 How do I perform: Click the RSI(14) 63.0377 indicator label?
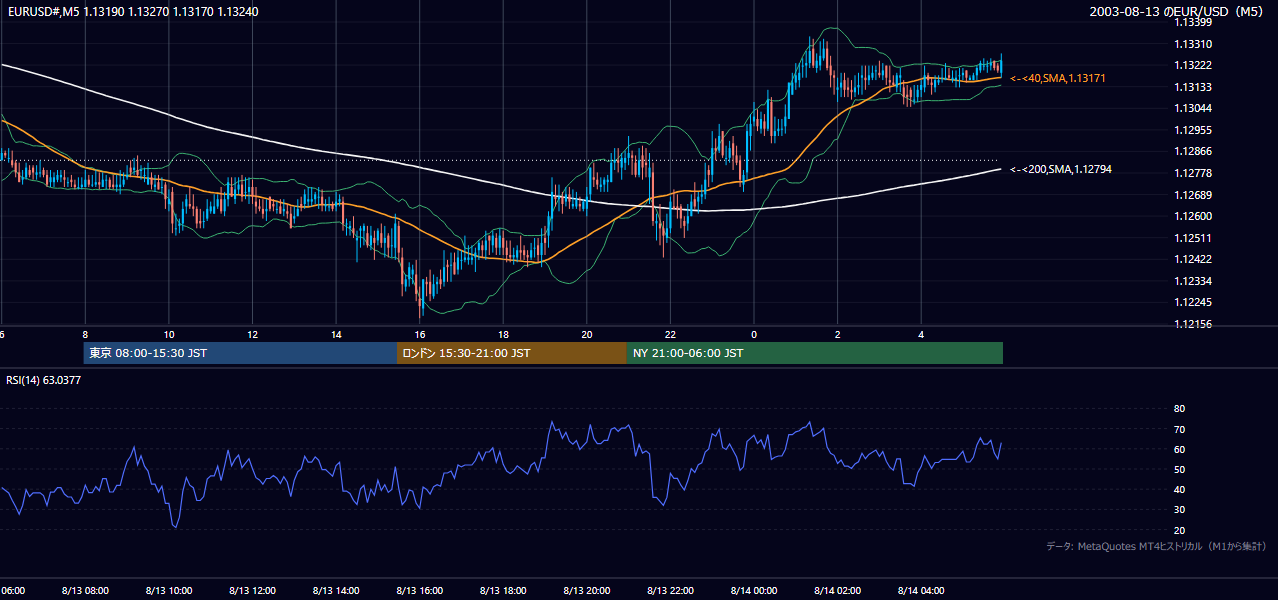(44, 380)
